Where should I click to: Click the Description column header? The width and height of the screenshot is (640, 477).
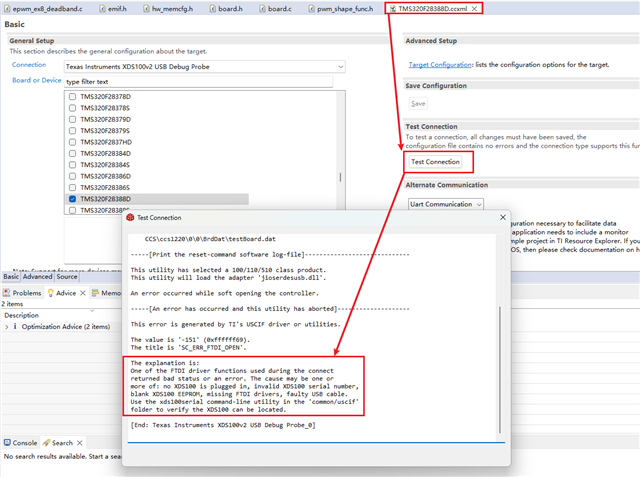21,315
